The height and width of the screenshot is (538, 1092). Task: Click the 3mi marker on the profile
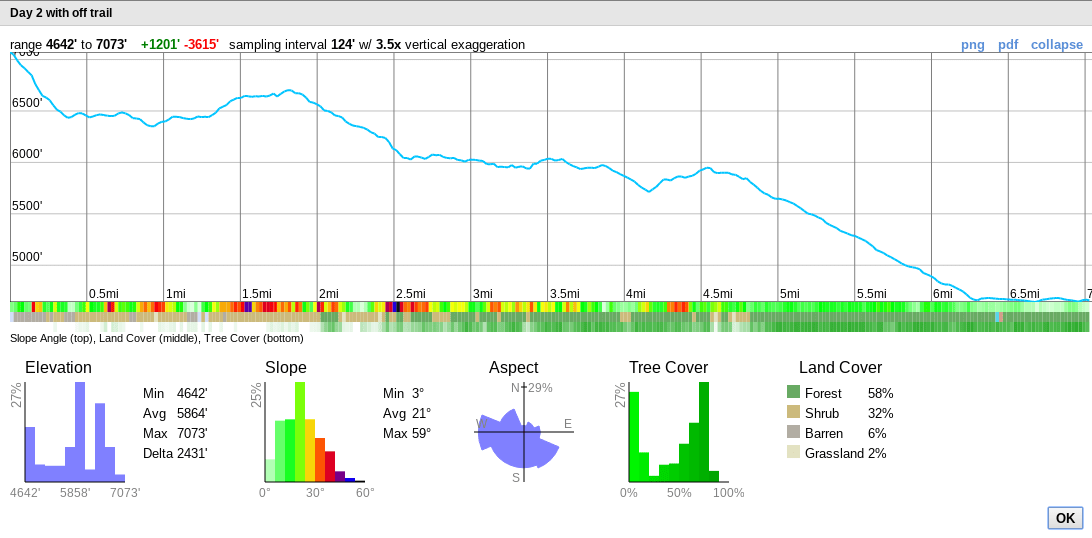pyautogui.click(x=483, y=293)
